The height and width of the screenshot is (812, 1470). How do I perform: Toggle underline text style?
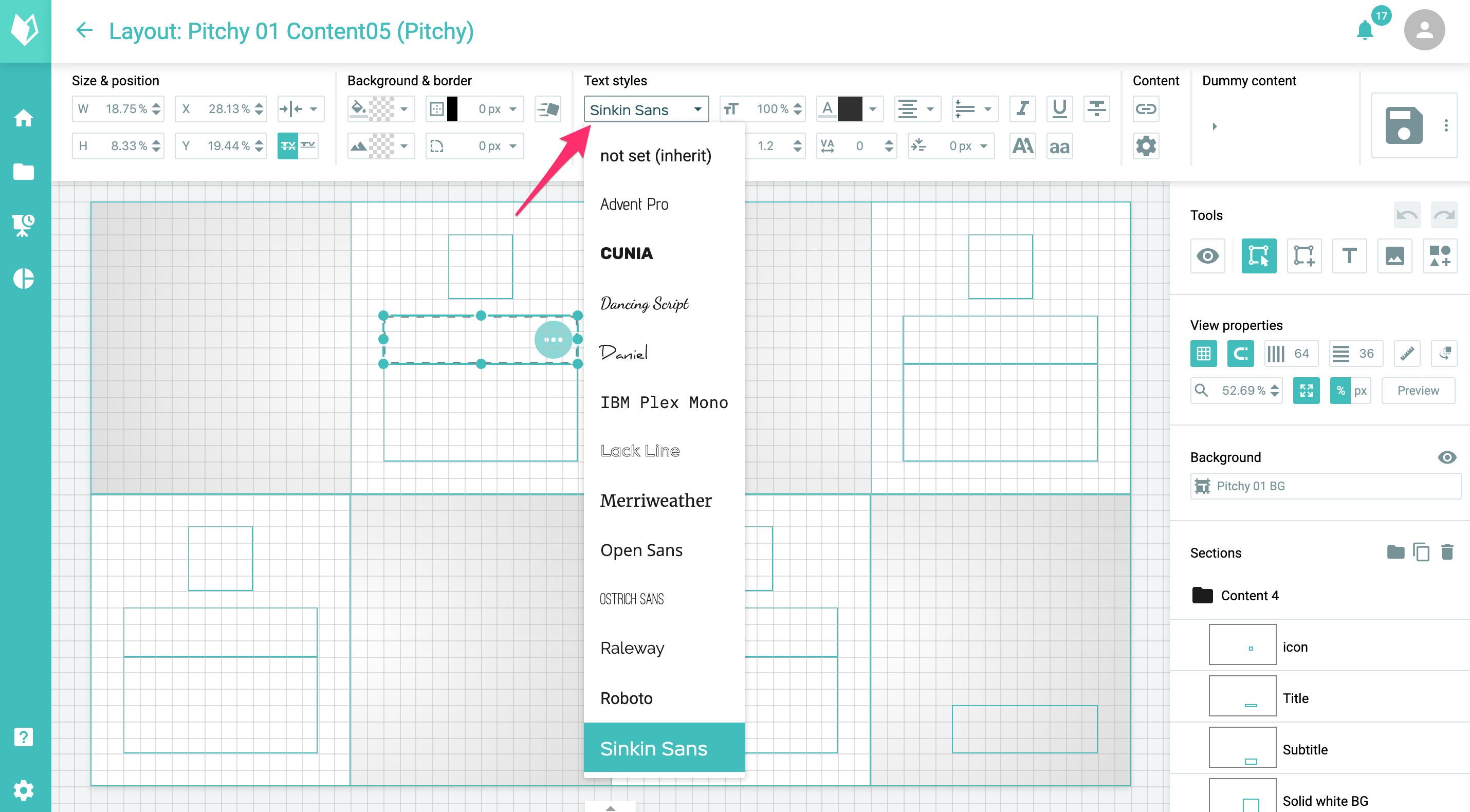tap(1059, 108)
